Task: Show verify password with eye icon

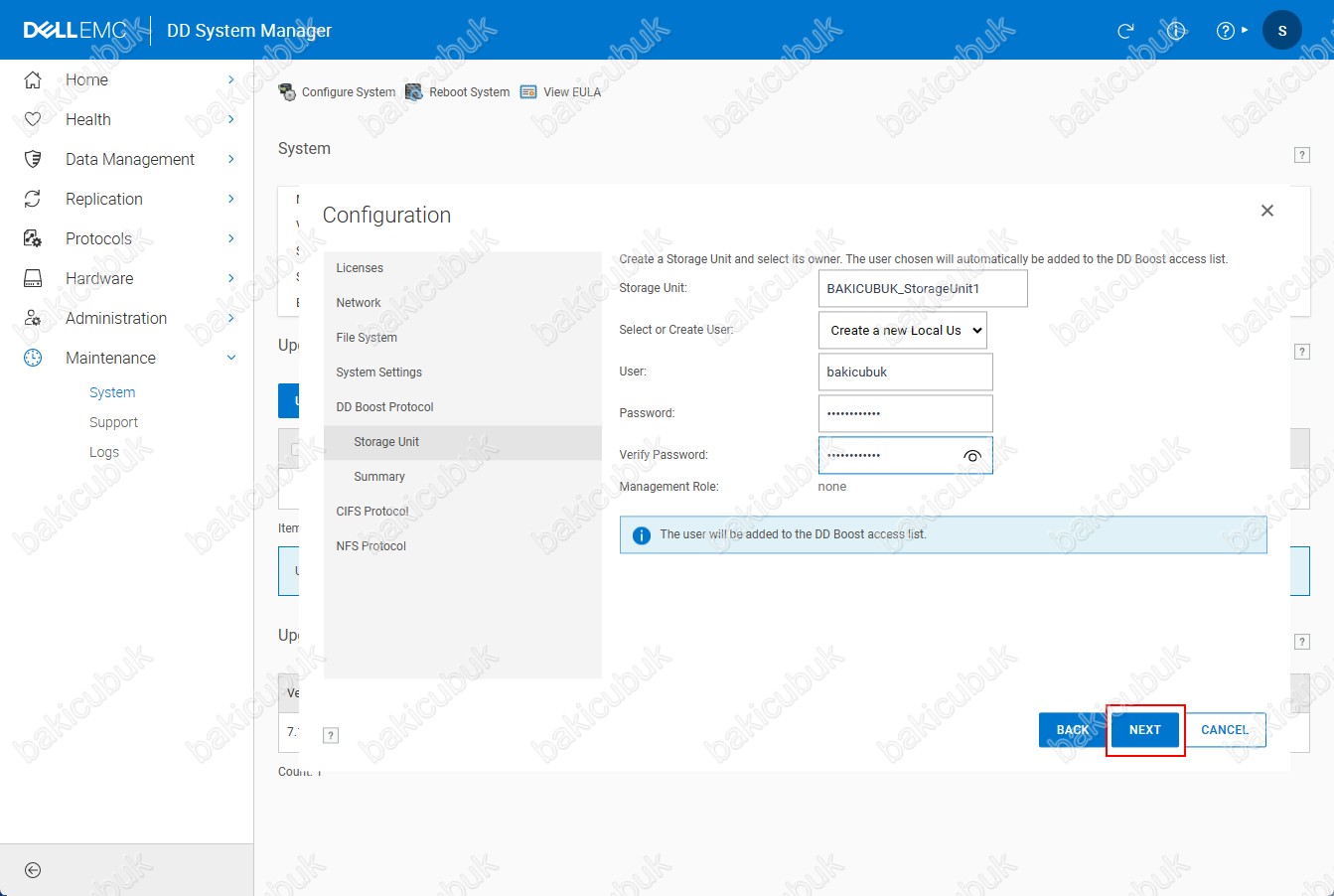Action: [x=972, y=456]
